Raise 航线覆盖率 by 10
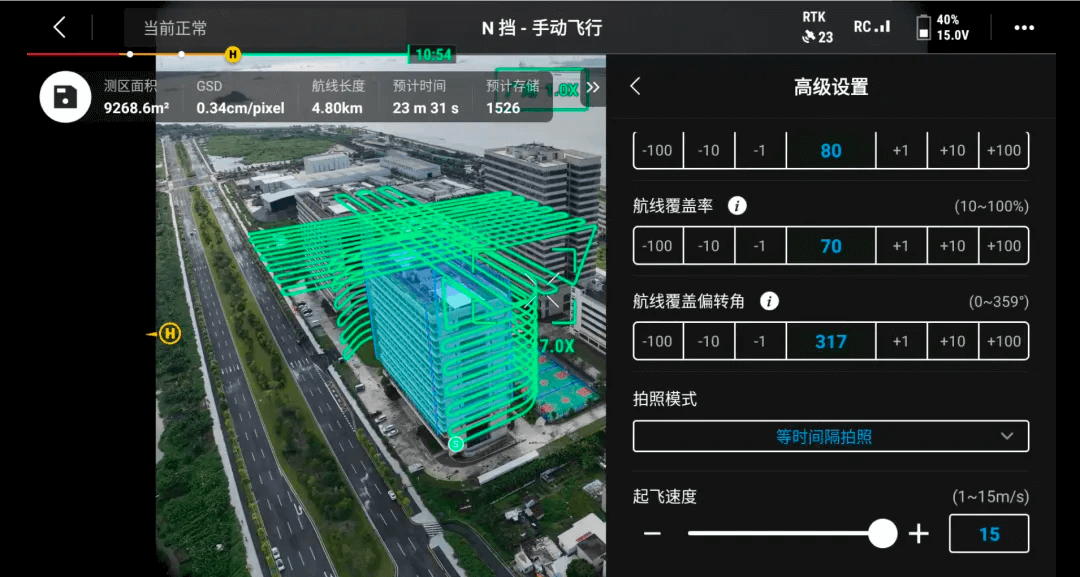 [x=952, y=246]
